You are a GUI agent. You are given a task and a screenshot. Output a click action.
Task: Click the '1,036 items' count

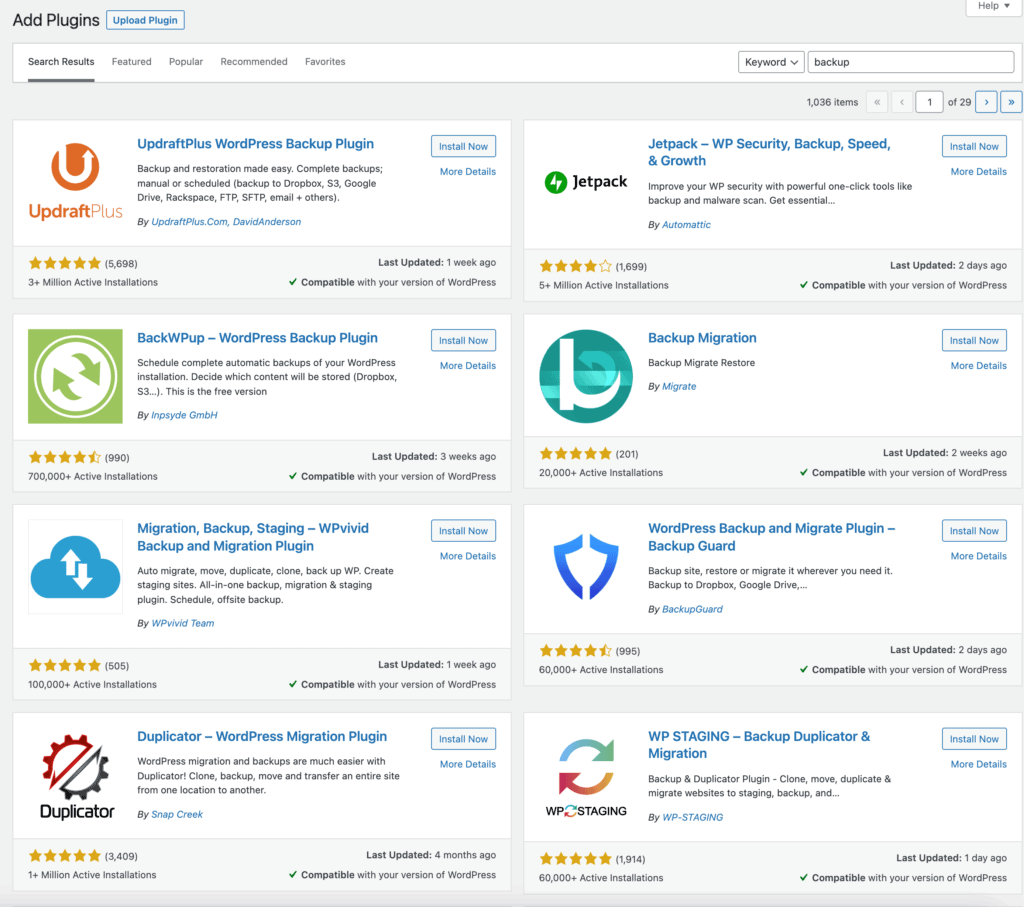pos(832,103)
